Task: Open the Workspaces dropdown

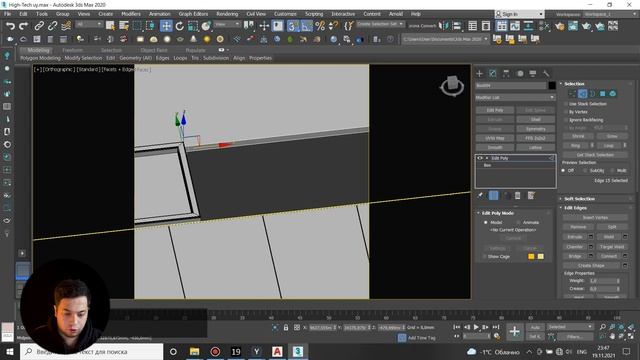Action: 609,14
